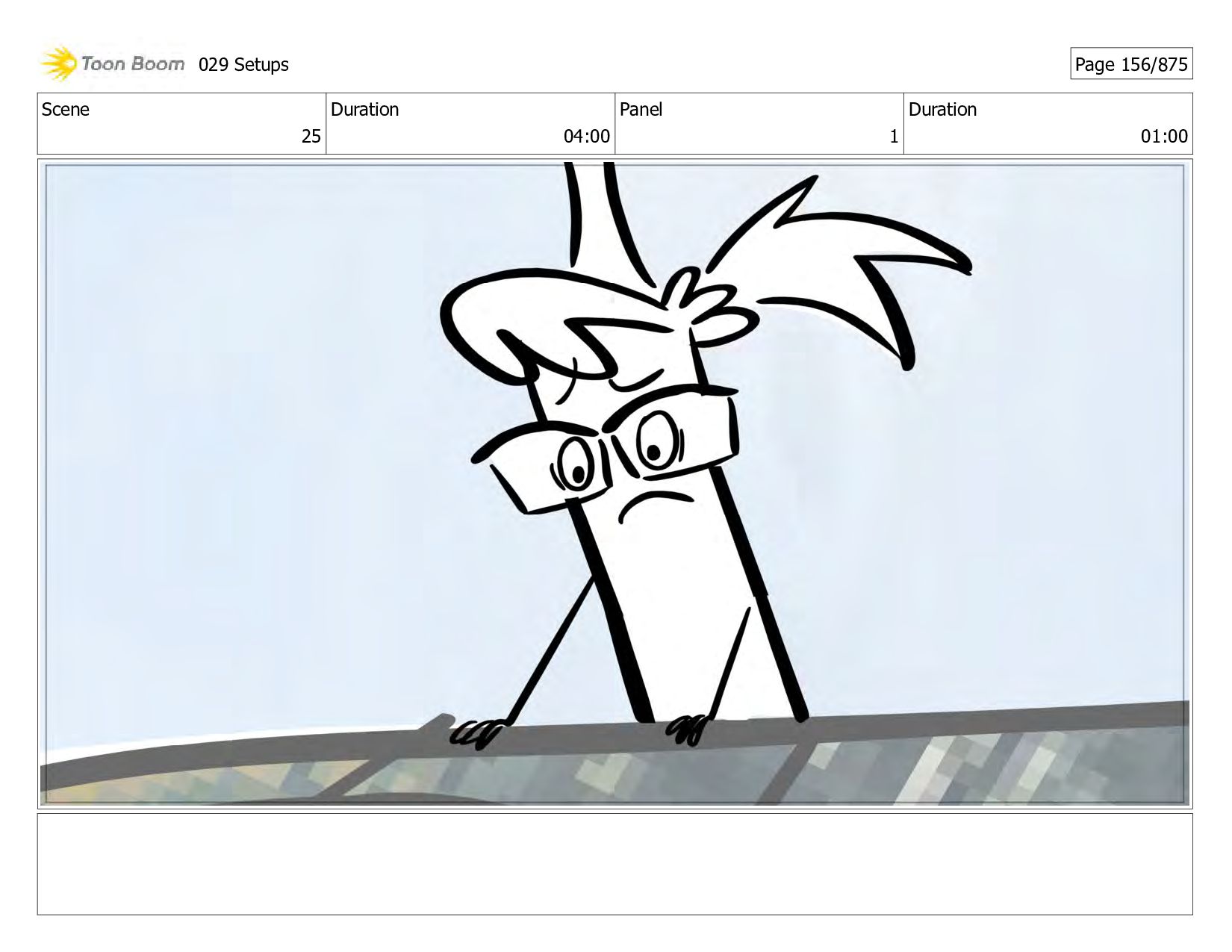The image size is (1232, 952).
Task: Select the scene number '25'
Action: pyautogui.click(x=311, y=136)
